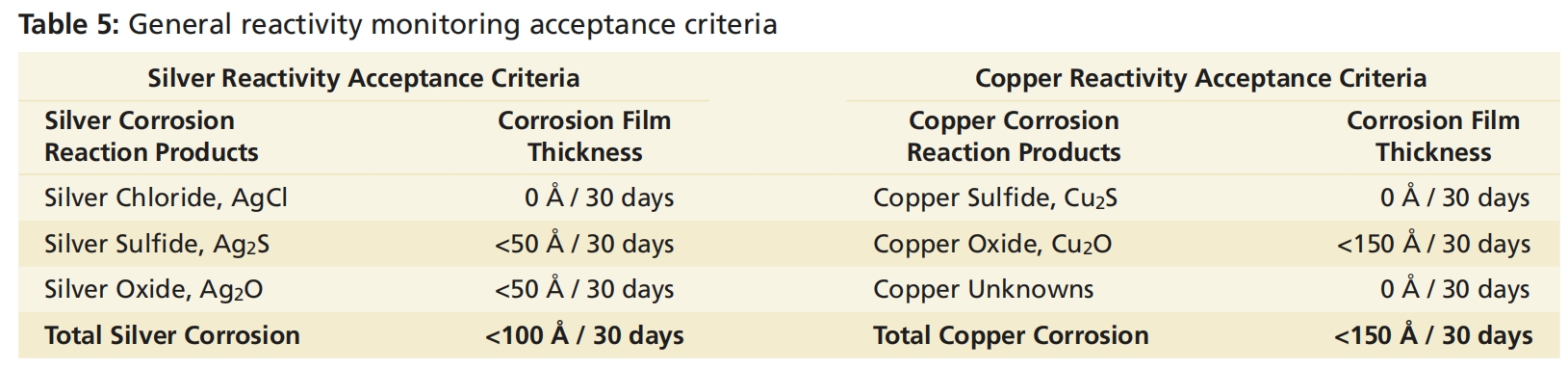Click Silver Chloride 0 Å / 30 days value

click(600, 198)
